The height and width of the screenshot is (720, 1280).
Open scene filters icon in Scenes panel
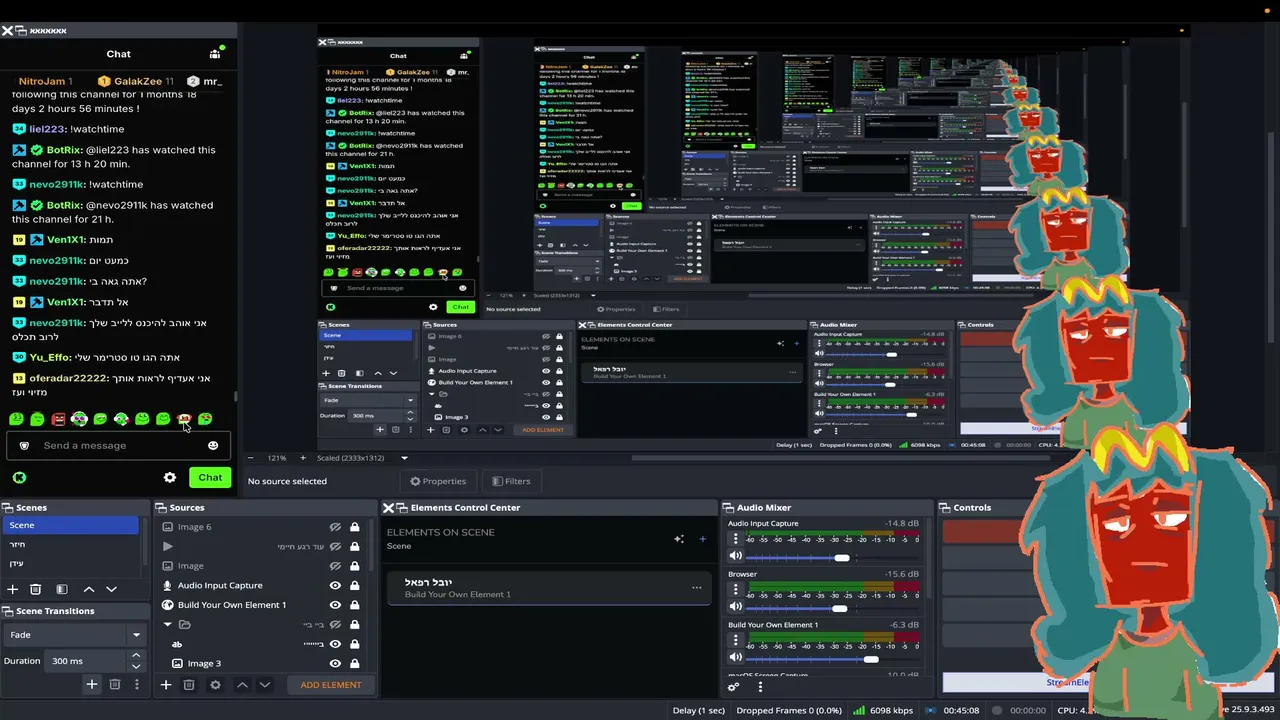tap(62, 589)
